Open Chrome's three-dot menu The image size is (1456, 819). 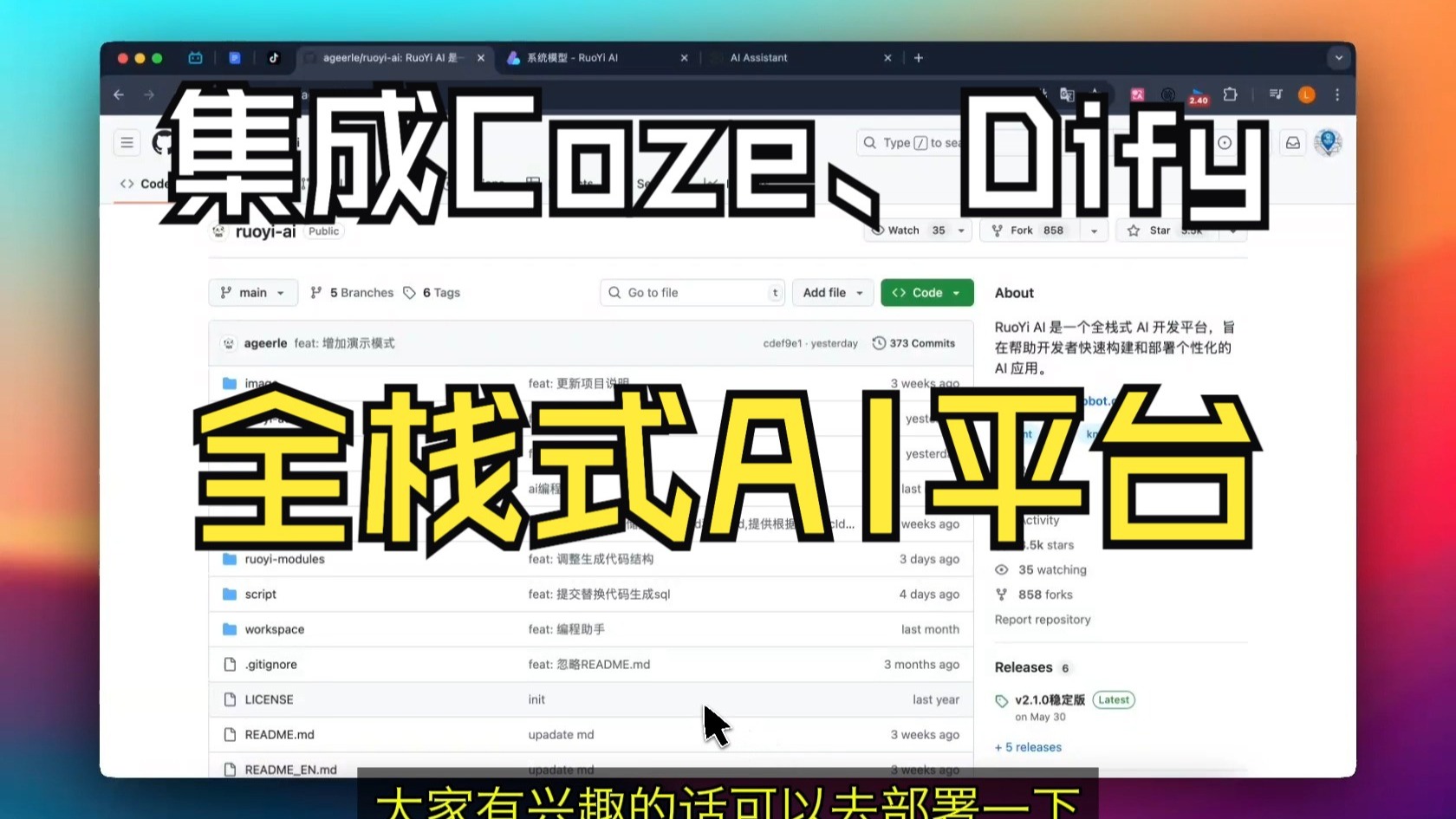click(1337, 94)
